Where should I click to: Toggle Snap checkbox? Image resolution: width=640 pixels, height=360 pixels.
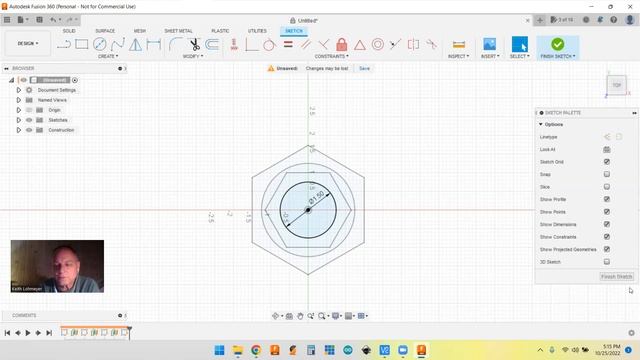(x=607, y=174)
